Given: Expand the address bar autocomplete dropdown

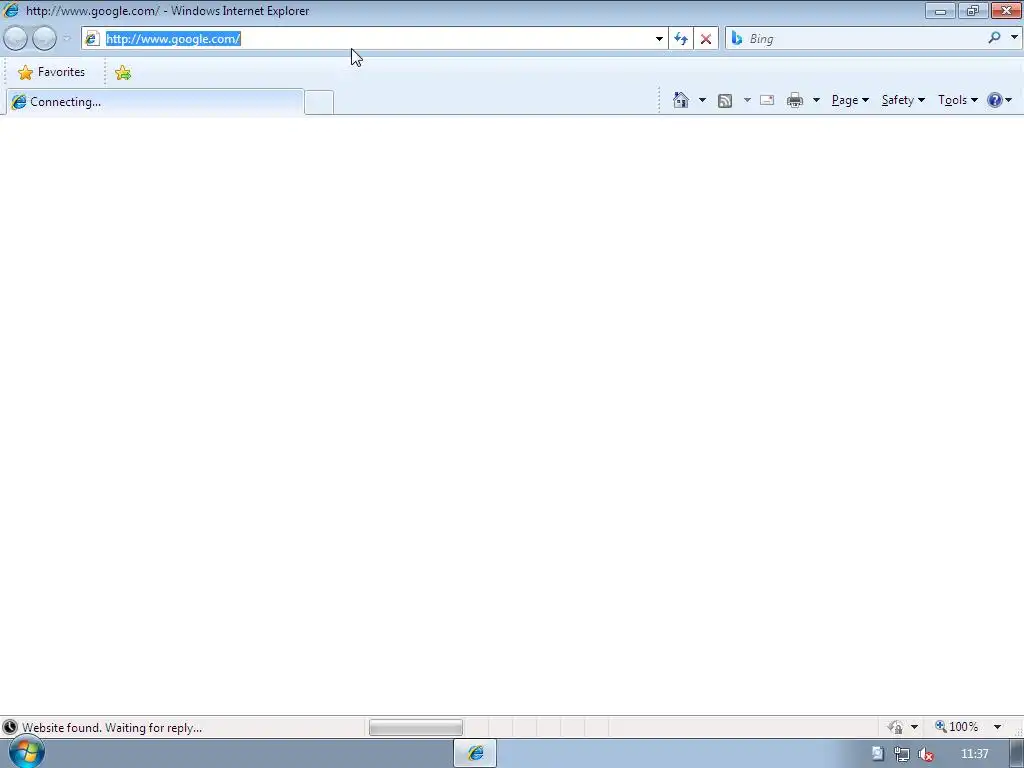Looking at the screenshot, I should coord(659,39).
